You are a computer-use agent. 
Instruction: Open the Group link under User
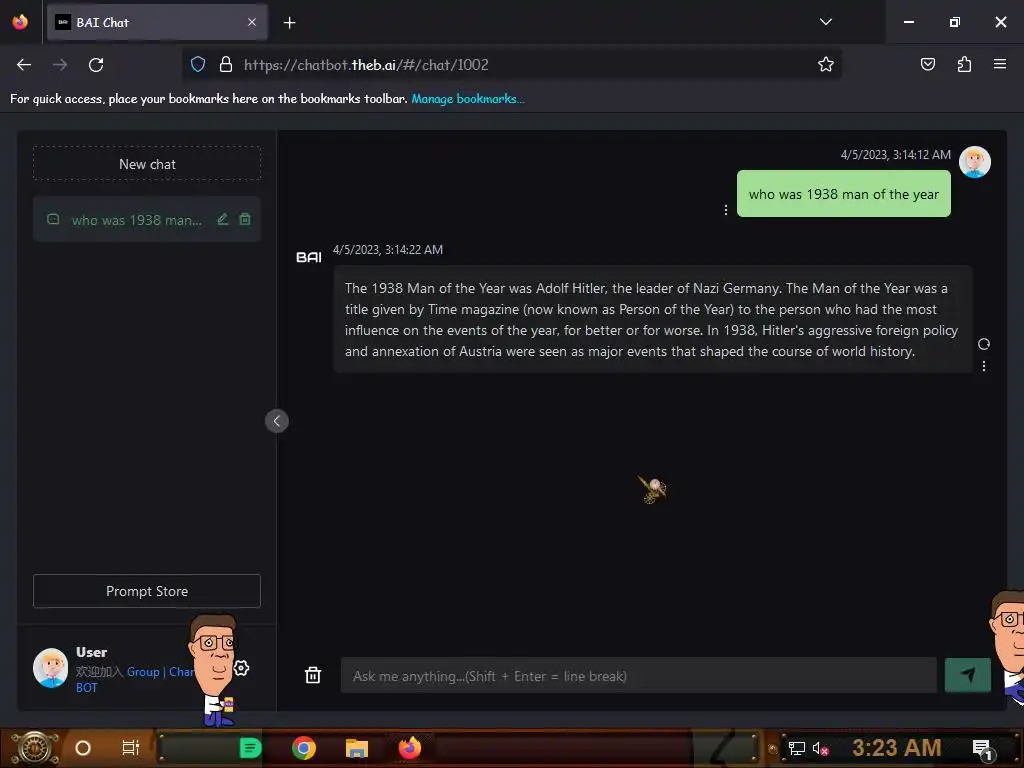[143, 671]
